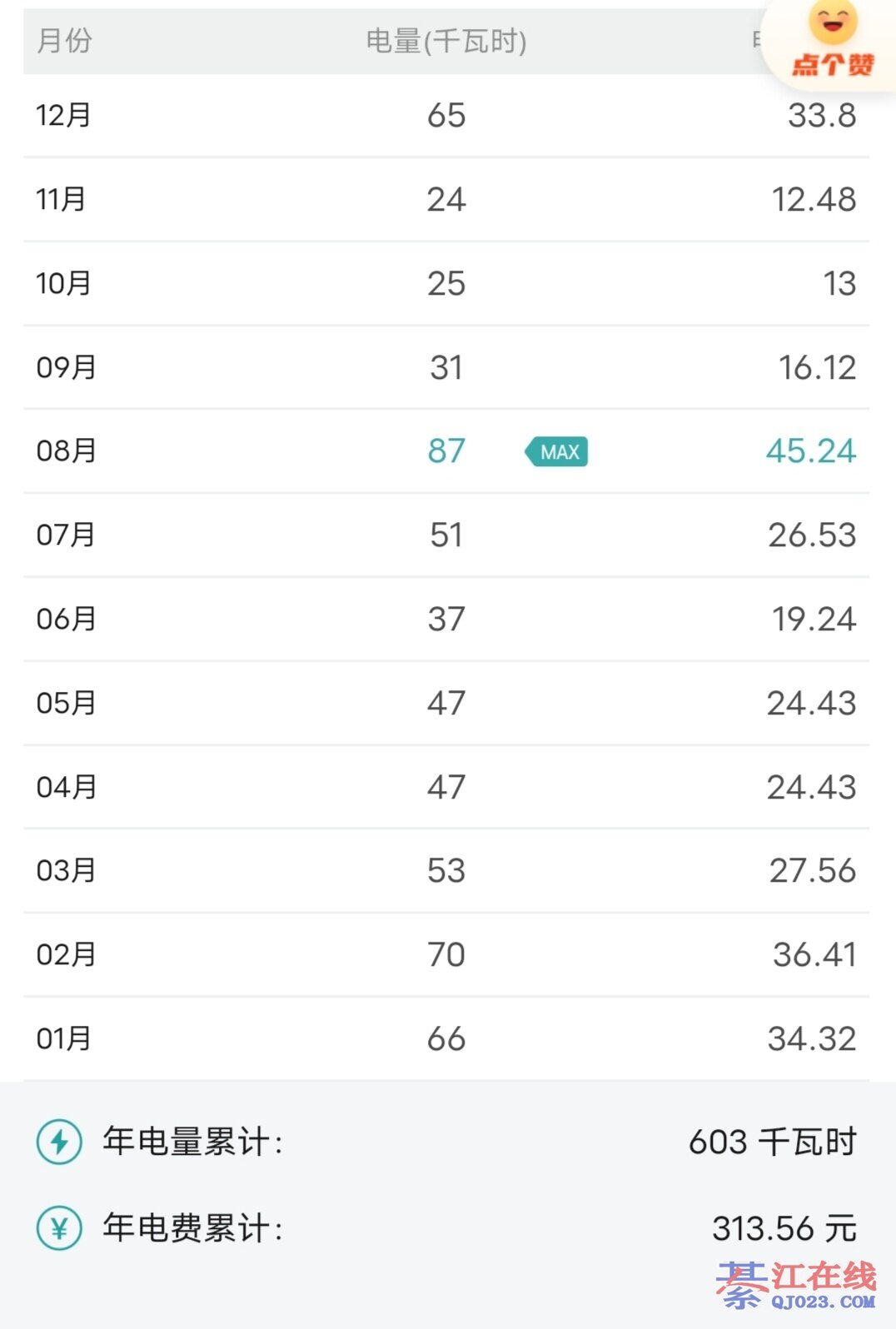
Task: Click the lightning bolt electricity icon
Action: click(59, 1142)
